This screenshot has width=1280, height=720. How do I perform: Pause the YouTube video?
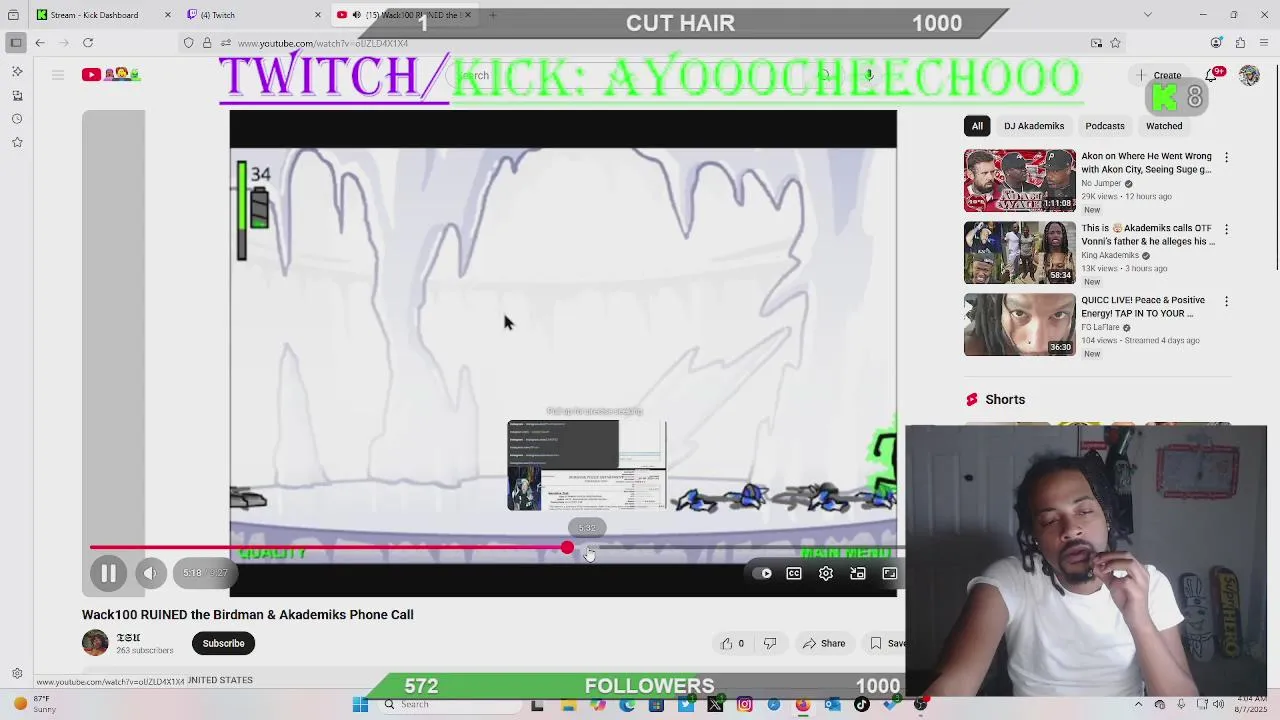(x=108, y=573)
